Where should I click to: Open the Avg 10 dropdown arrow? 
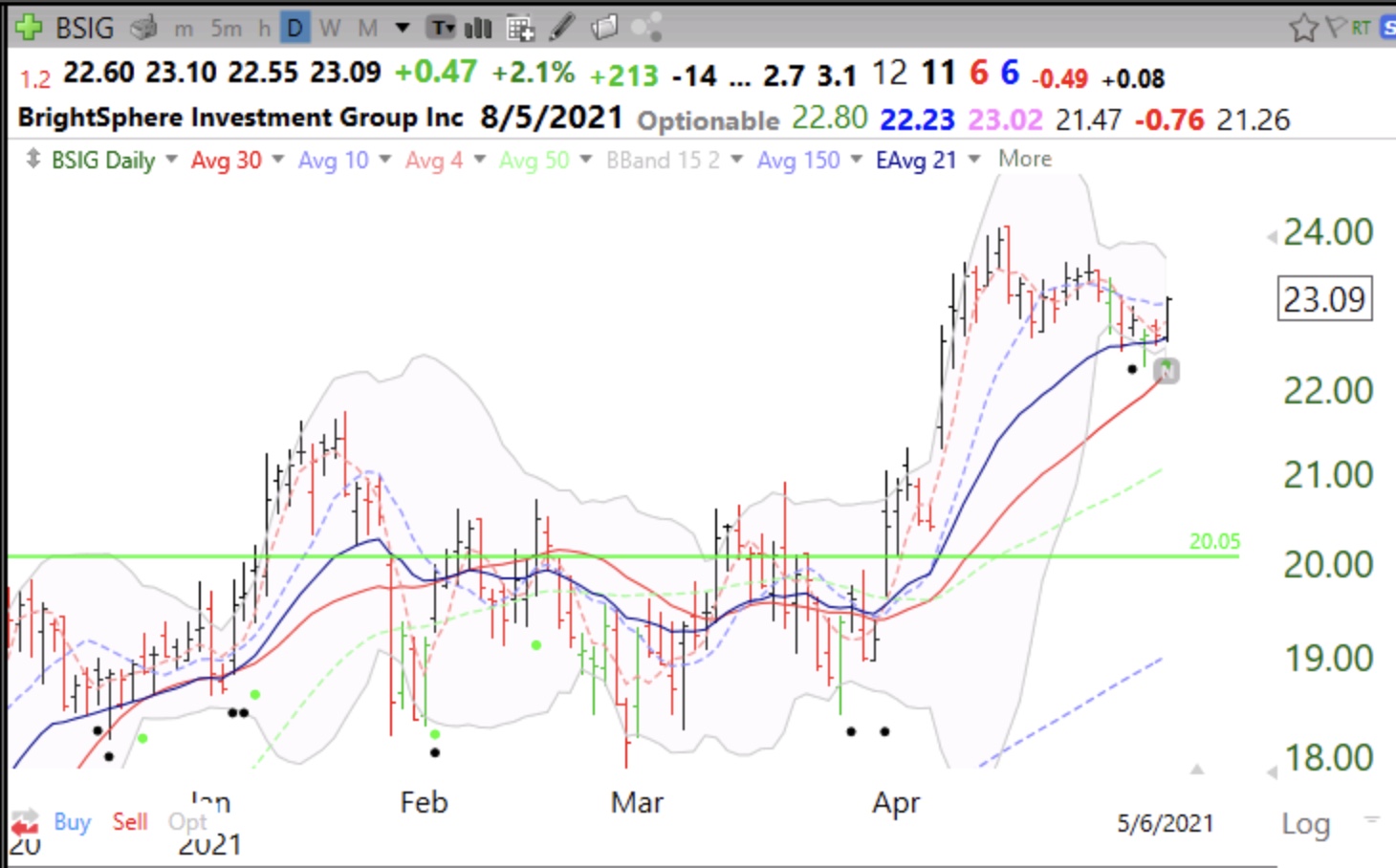pyautogui.click(x=385, y=159)
